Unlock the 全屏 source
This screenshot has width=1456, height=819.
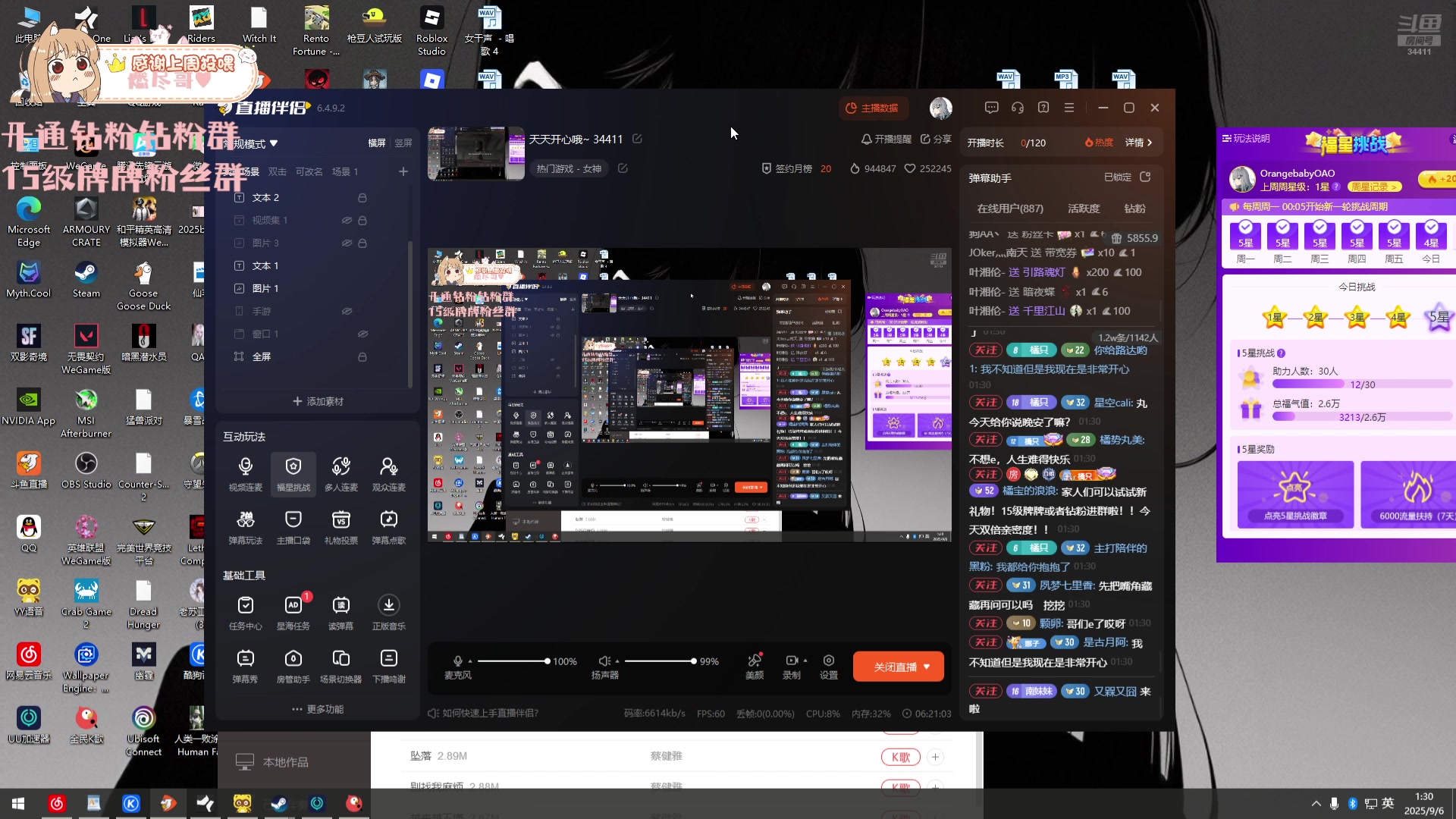click(362, 356)
